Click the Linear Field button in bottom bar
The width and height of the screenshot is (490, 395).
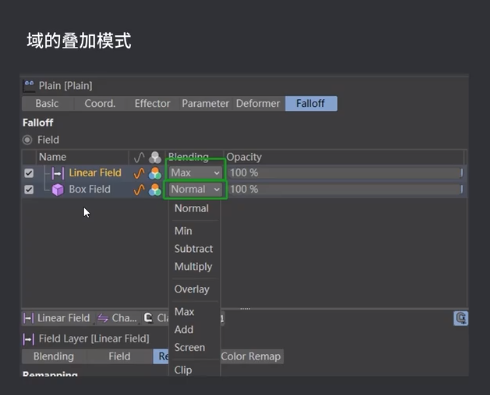[x=57, y=318]
